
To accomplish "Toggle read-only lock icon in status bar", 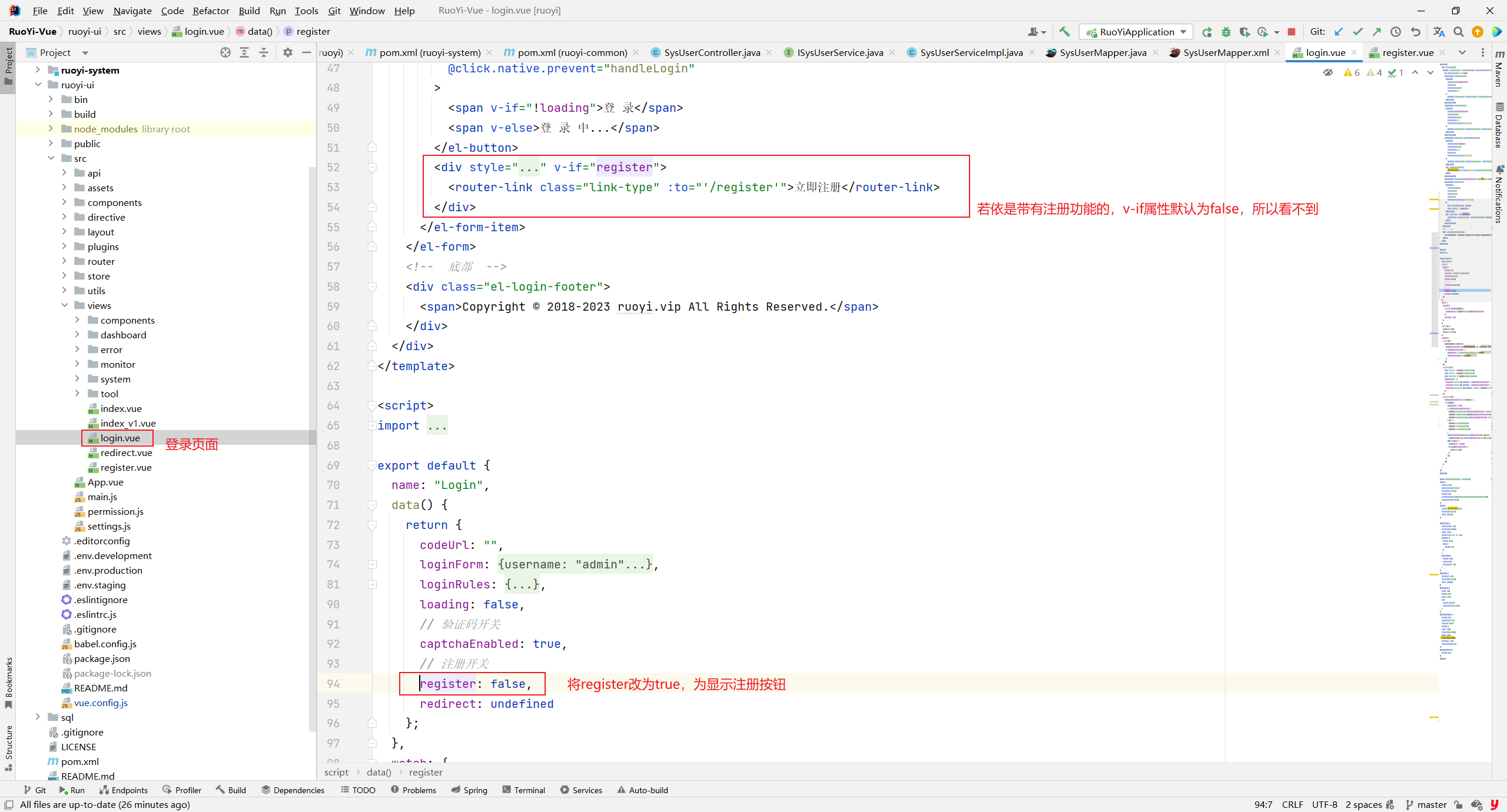I will [1458, 804].
